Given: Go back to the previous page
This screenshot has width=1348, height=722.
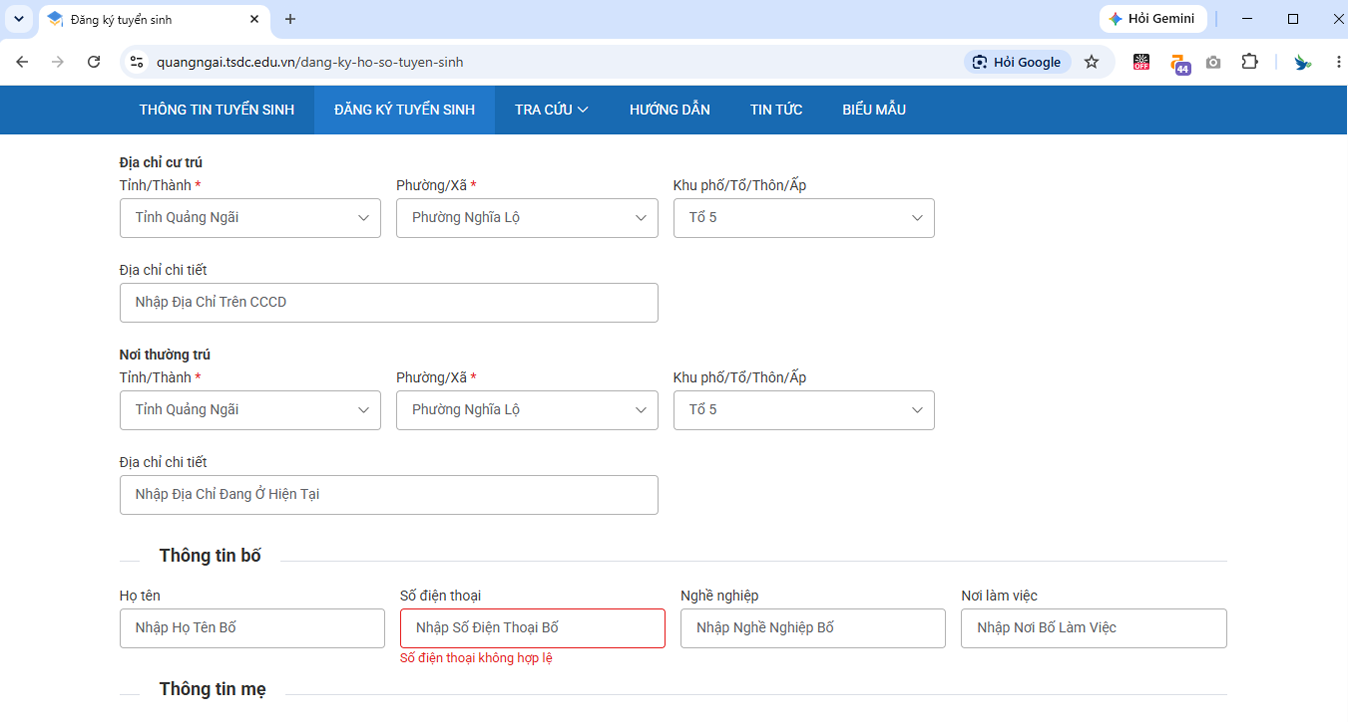Looking at the screenshot, I should 22,62.
